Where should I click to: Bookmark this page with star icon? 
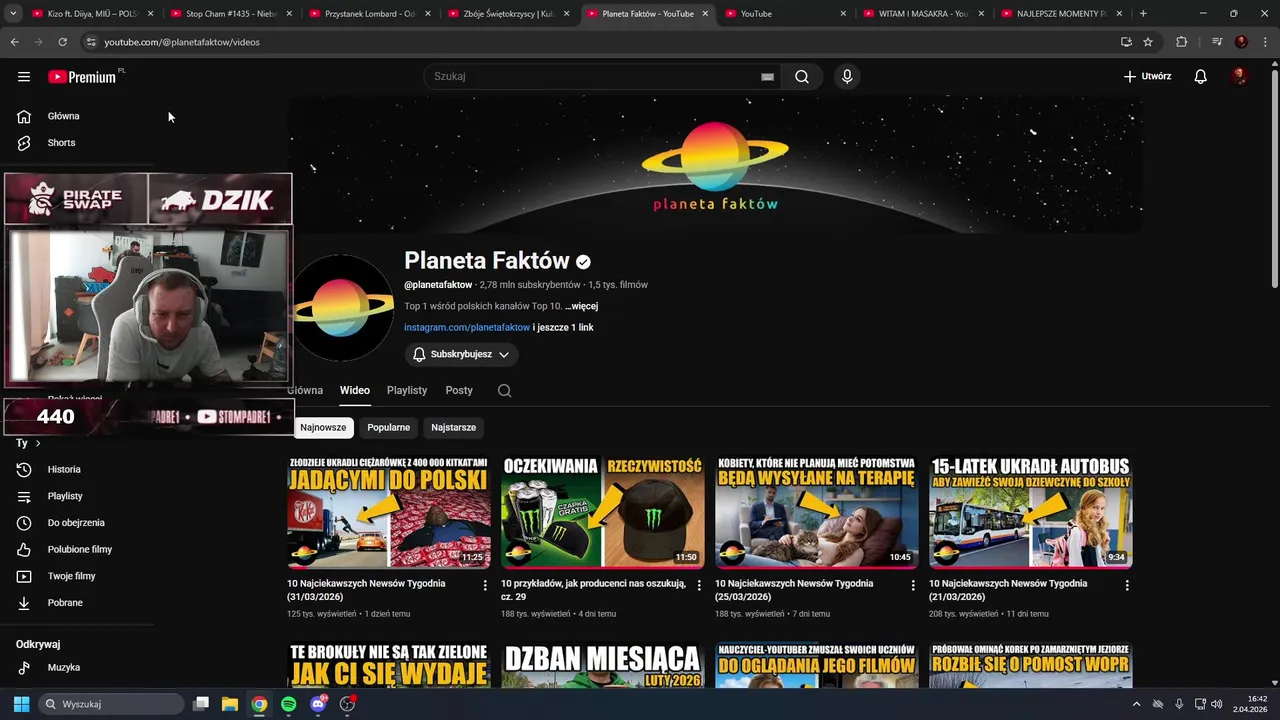pyautogui.click(x=1148, y=42)
